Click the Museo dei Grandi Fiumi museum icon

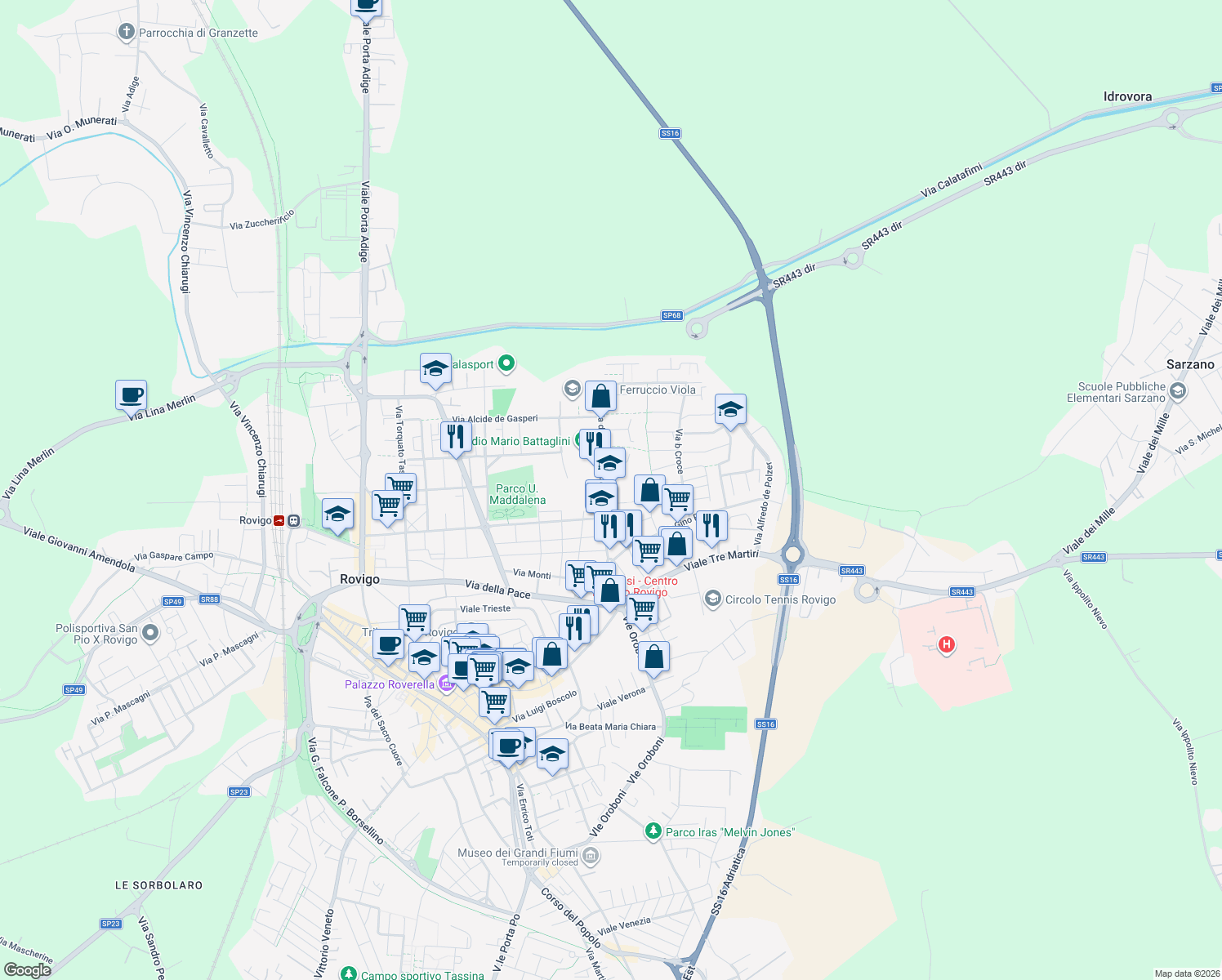pyautogui.click(x=589, y=855)
